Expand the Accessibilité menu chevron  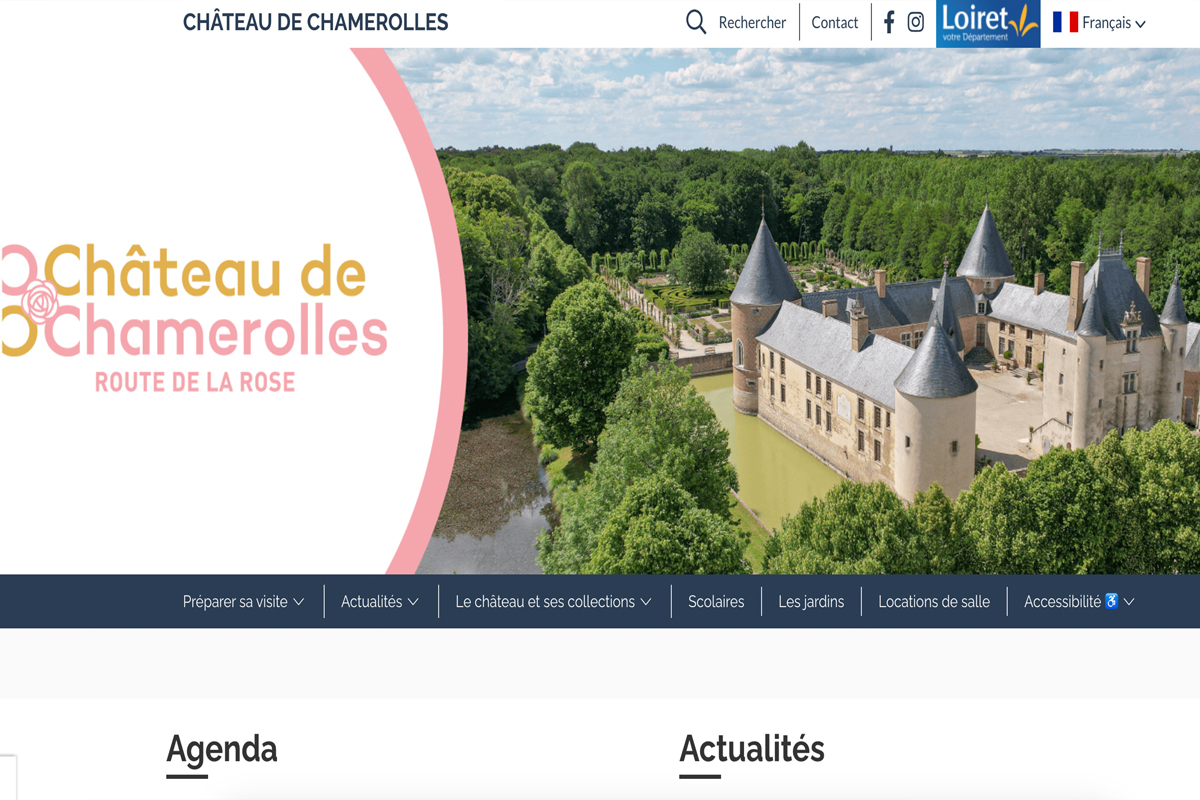(x=1129, y=602)
